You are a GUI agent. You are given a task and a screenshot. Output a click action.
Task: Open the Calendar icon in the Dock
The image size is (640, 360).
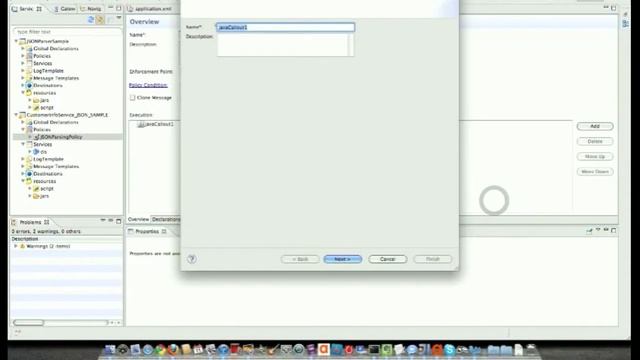pyautogui.click(x=198, y=349)
